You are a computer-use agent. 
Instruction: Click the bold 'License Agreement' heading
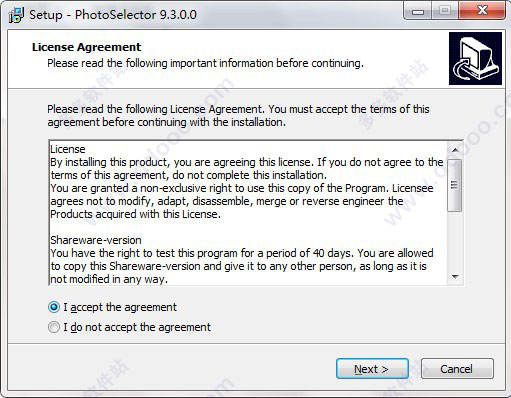tap(87, 47)
